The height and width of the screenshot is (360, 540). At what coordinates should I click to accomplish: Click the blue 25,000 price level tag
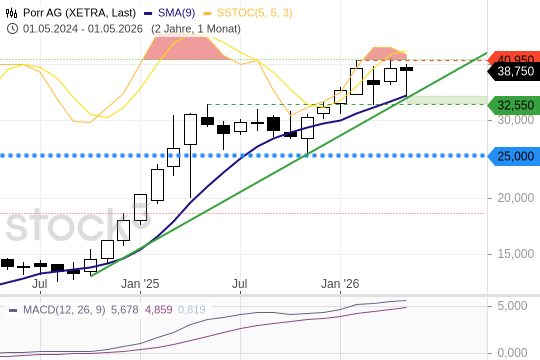click(x=514, y=156)
